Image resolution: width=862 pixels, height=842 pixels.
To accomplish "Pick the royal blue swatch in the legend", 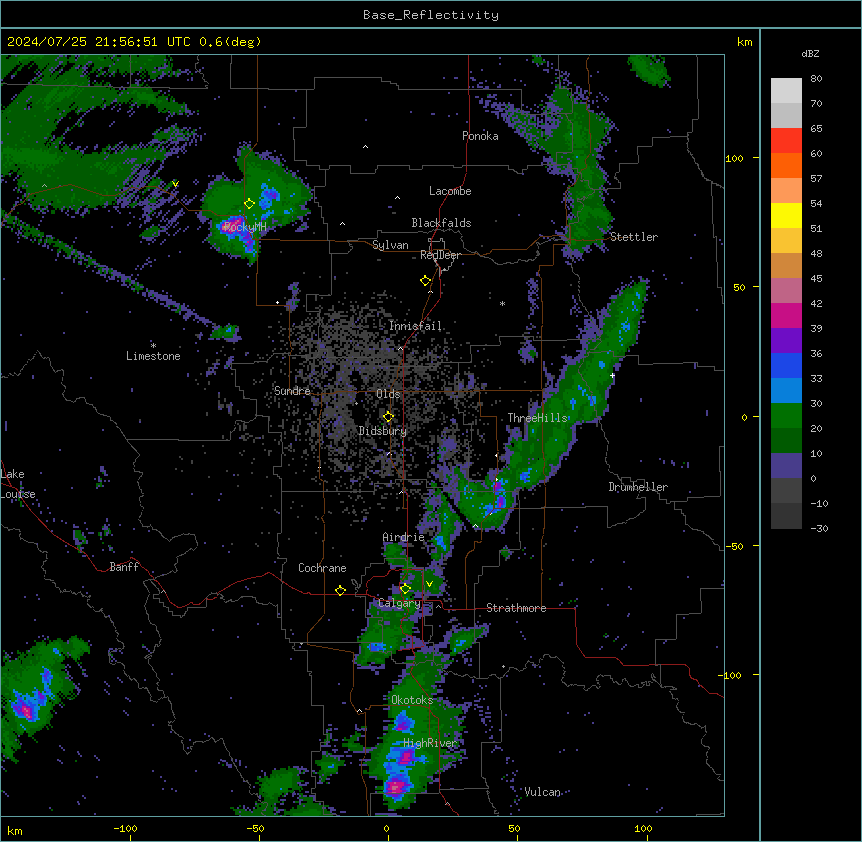I will click(x=786, y=365).
